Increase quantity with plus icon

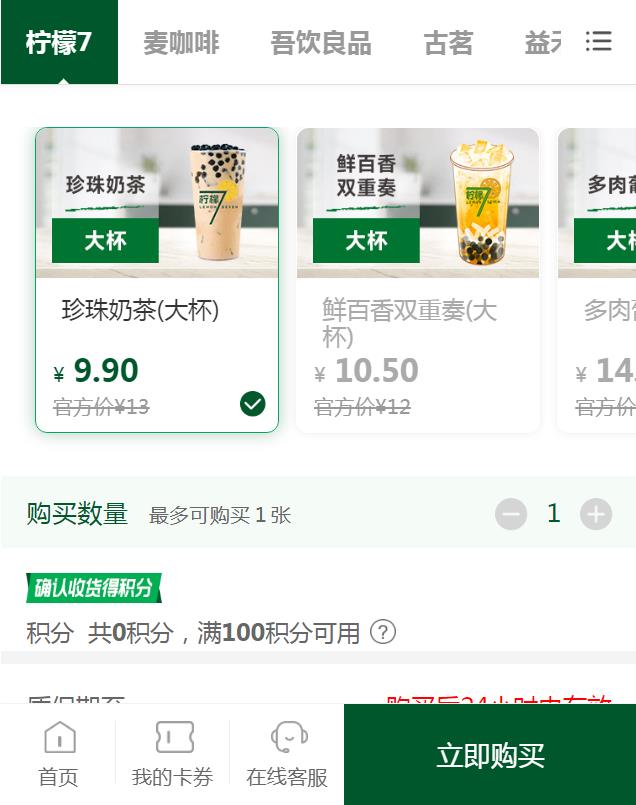pyautogui.click(x=596, y=514)
